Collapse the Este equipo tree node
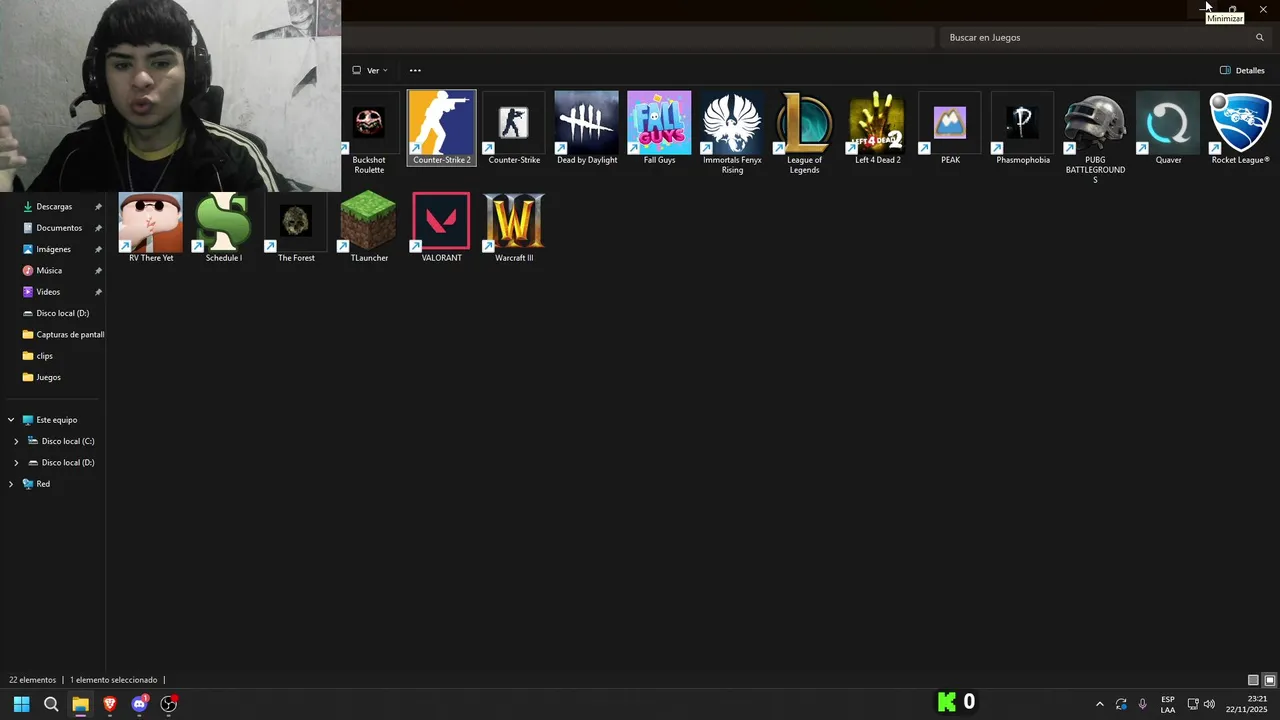 (11, 420)
